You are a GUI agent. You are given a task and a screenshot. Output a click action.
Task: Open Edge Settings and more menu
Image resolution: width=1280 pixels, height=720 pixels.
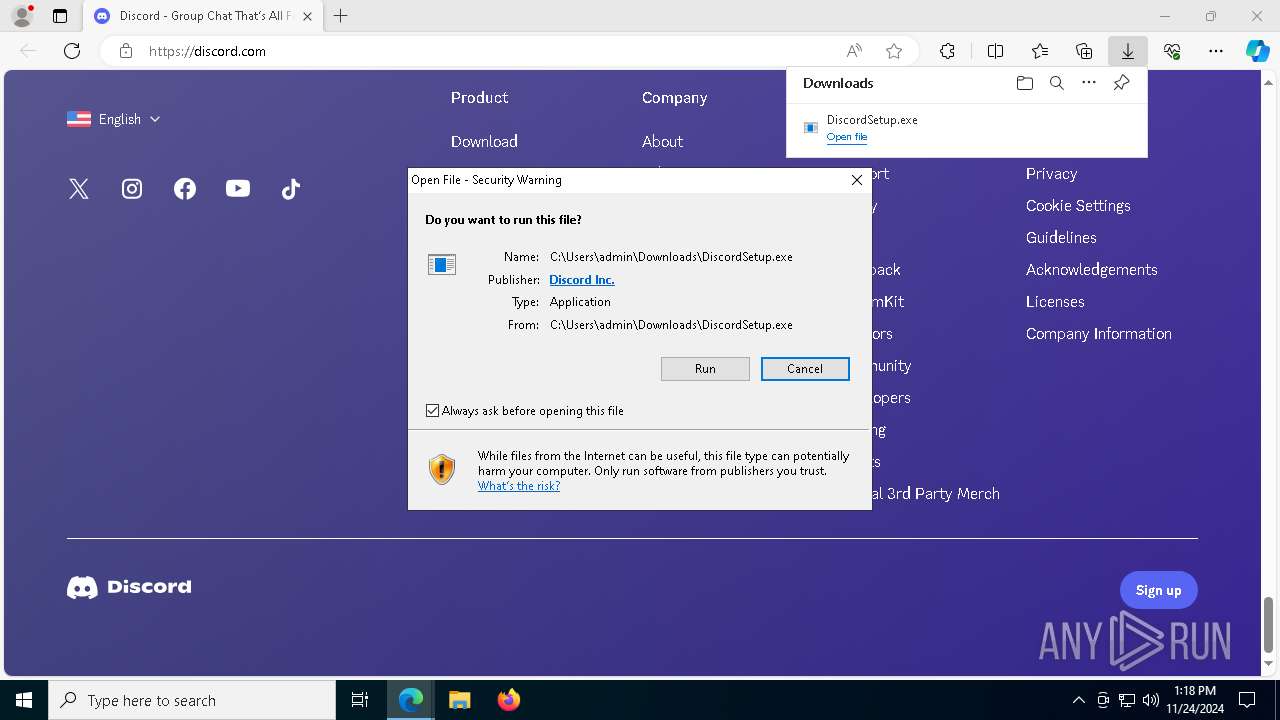(x=1216, y=51)
